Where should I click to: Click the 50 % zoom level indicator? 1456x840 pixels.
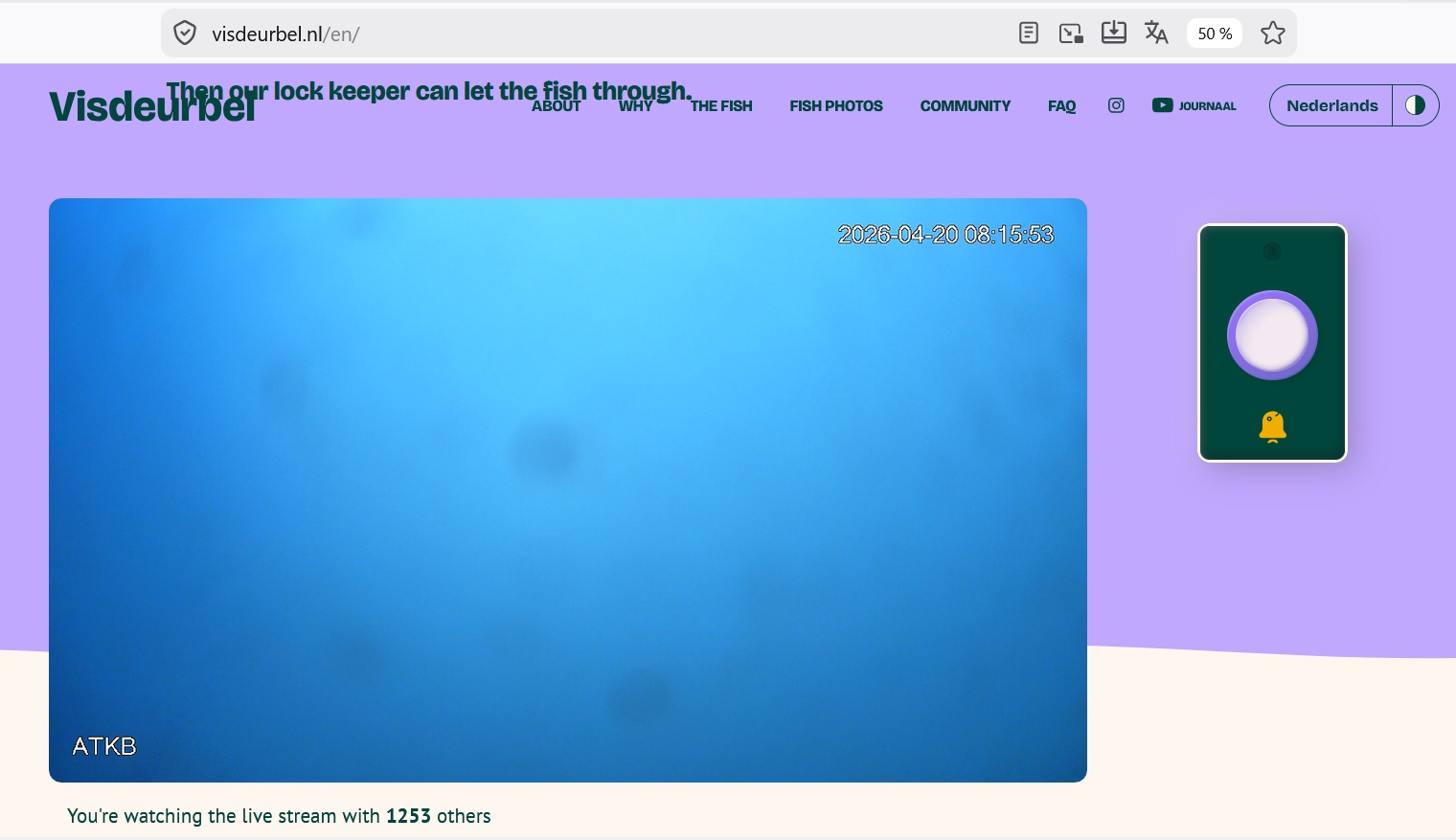tap(1215, 34)
